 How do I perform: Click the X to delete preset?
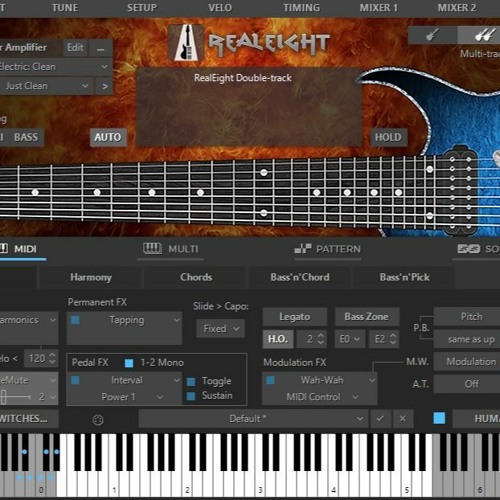pyautogui.click(x=403, y=419)
